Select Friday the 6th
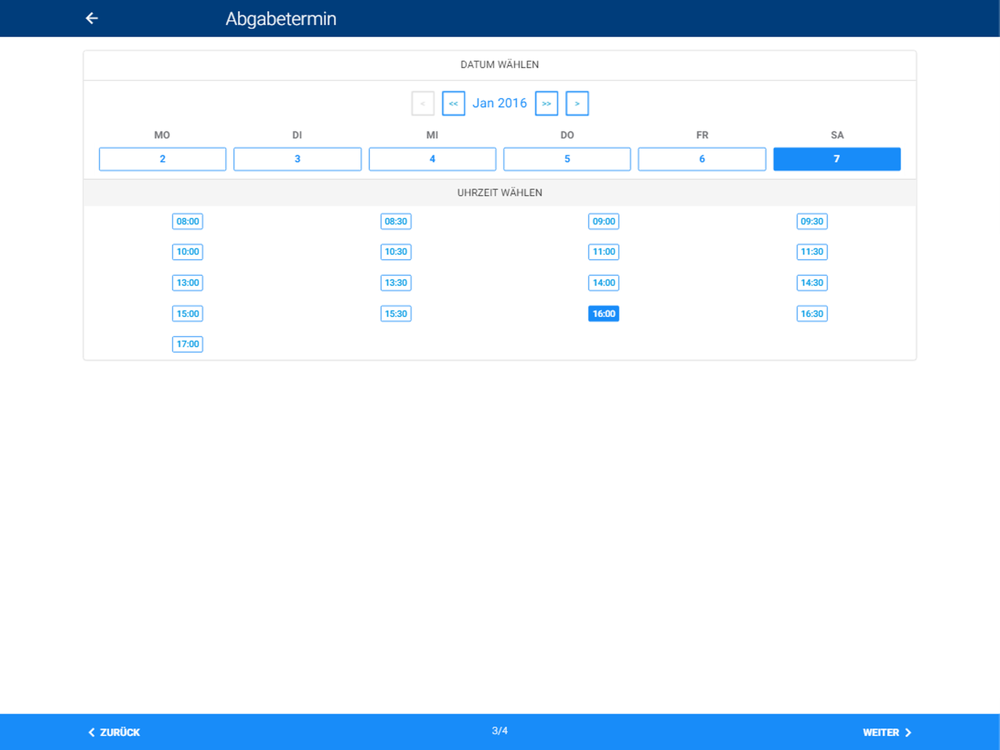1000x750 pixels. pyautogui.click(x=702, y=159)
